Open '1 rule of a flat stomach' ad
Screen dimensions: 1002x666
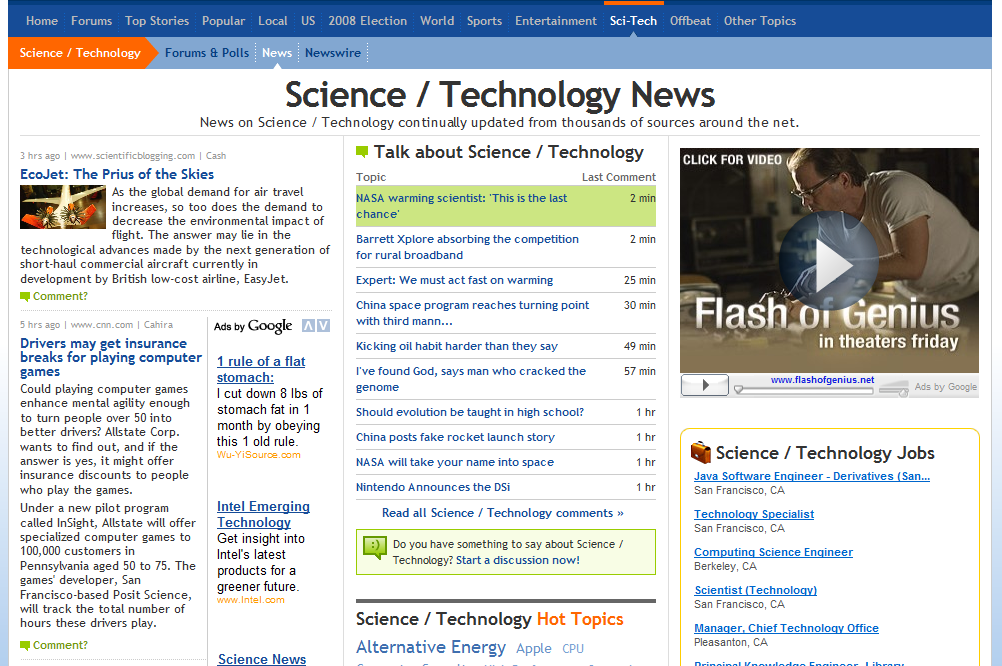261,369
